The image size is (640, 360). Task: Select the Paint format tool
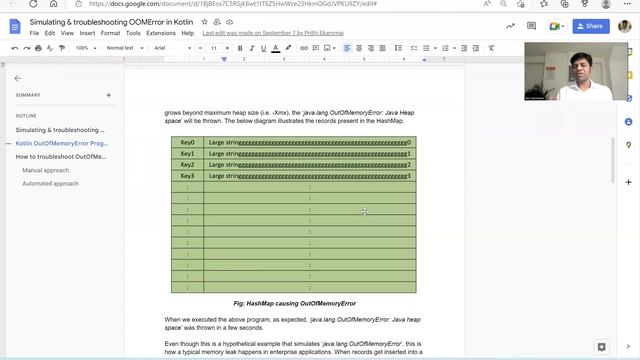point(62,48)
